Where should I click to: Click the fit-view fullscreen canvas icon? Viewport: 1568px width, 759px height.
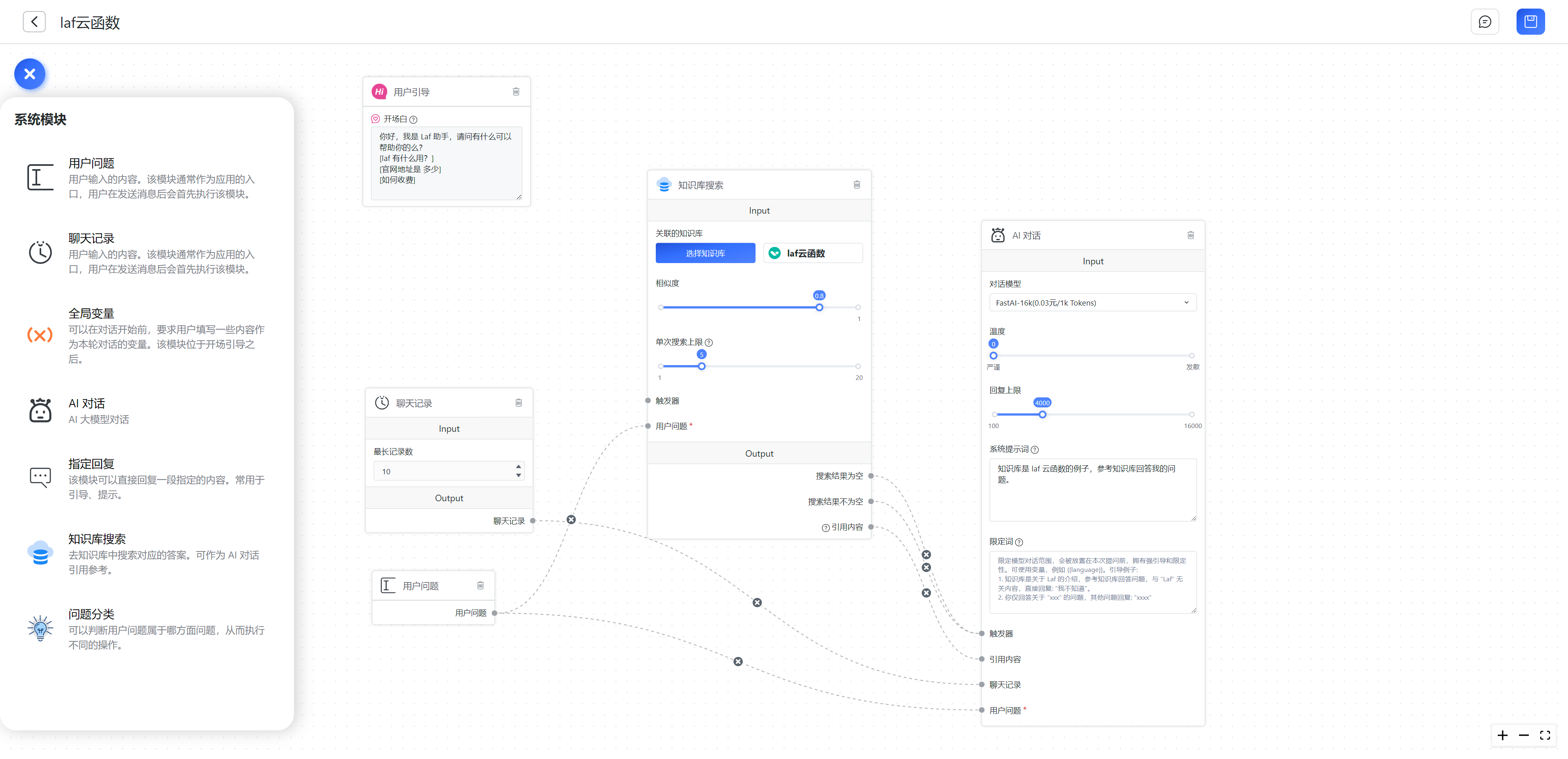pyautogui.click(x=1545, y=736)
